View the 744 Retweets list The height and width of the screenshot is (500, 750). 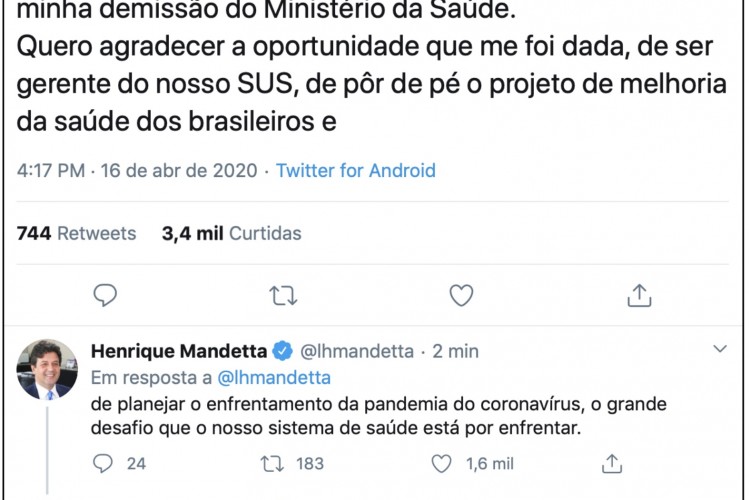77,233
